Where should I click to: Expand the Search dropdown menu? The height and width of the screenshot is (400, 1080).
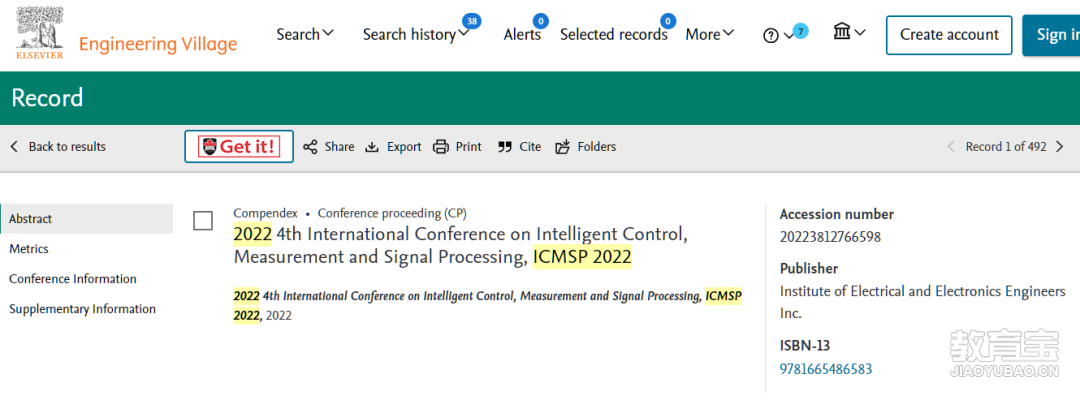click(x=305, y=34)
